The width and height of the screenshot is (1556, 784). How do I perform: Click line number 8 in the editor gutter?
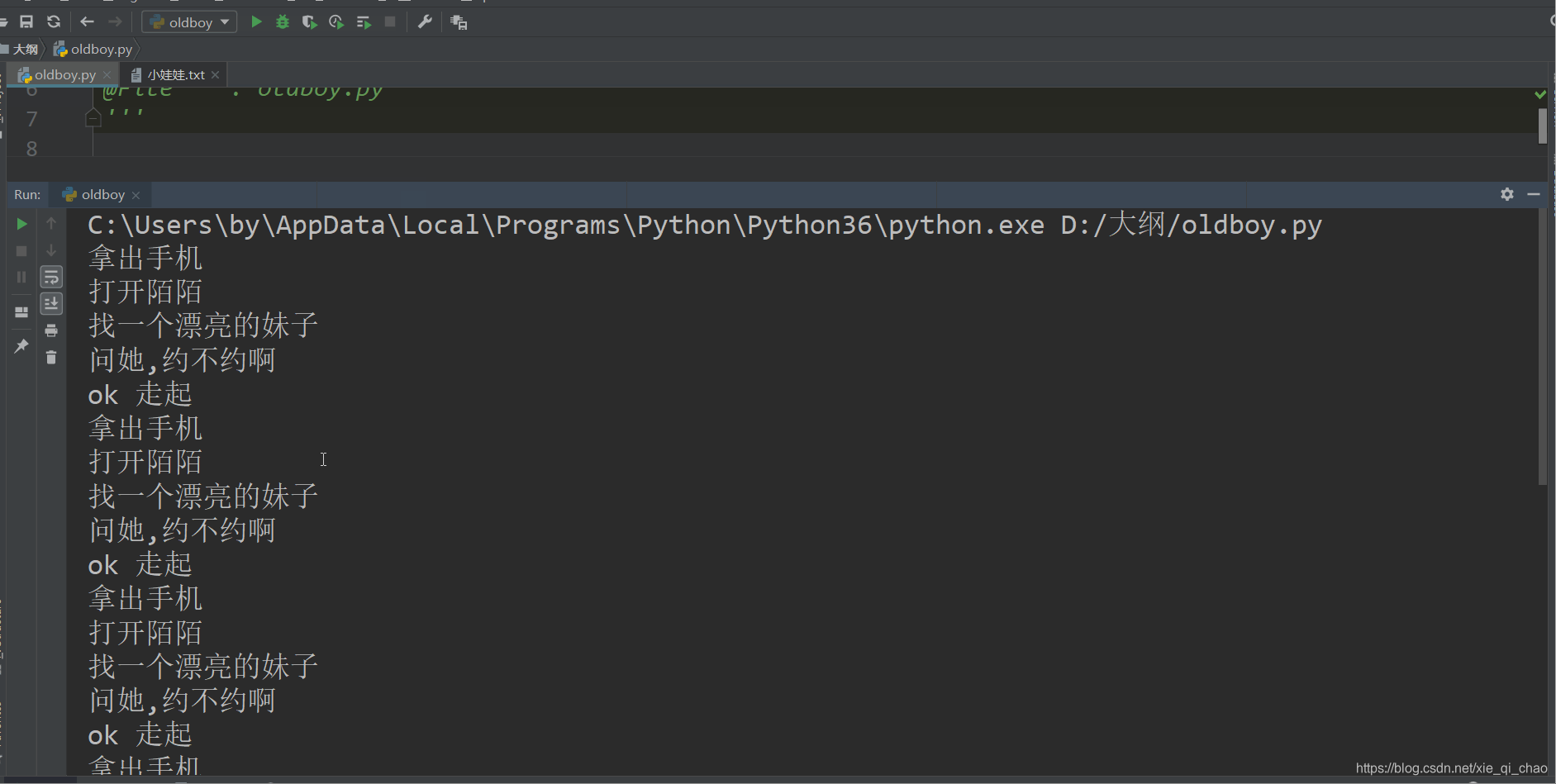point(31,150)
